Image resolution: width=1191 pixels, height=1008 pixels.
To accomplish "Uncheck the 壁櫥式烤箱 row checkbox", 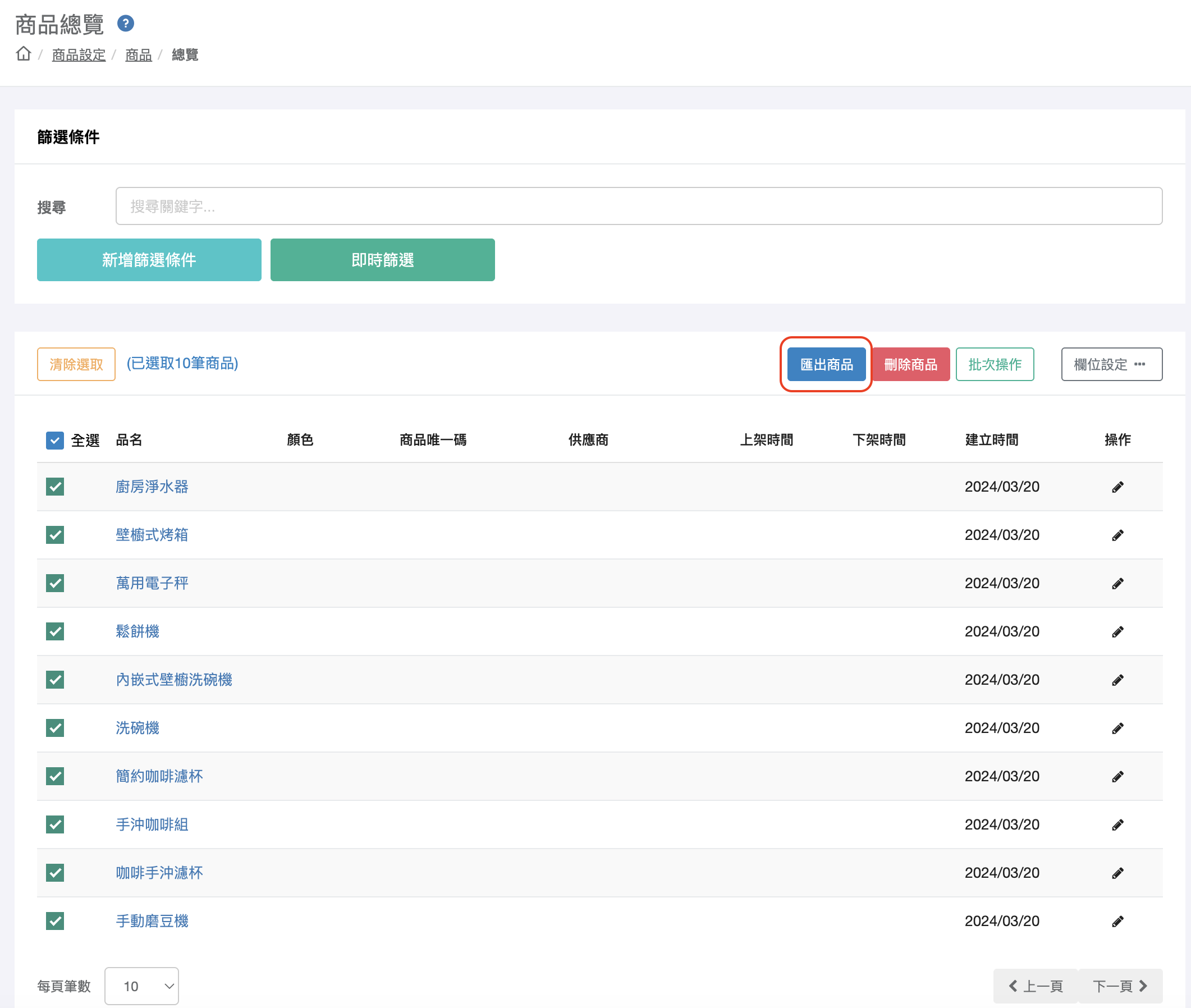I will tap(55, 535).
